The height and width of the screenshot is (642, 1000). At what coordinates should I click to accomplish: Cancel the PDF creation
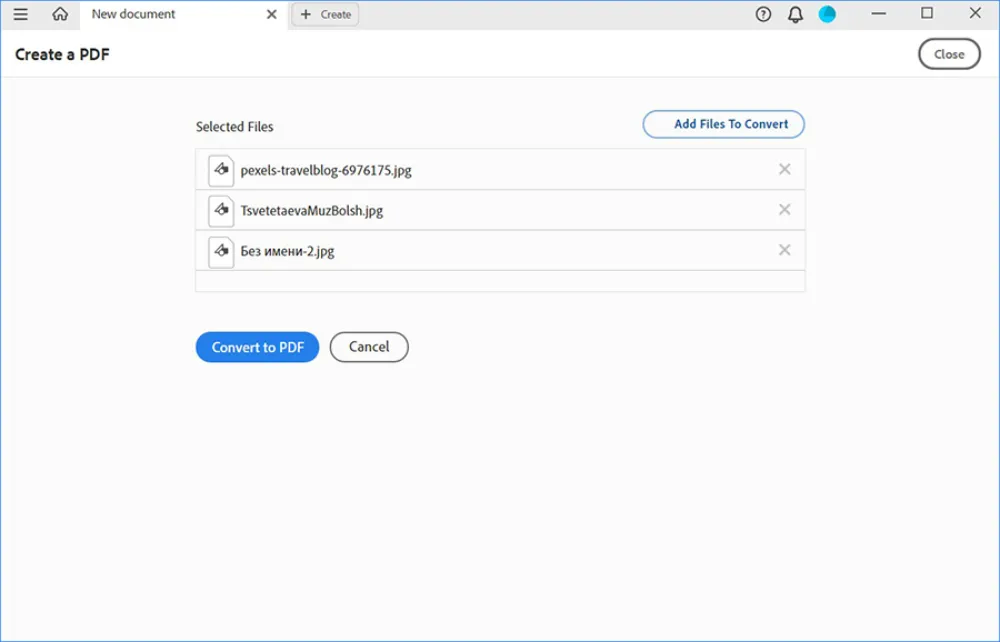pyautogui.click(x=369, y=347)
